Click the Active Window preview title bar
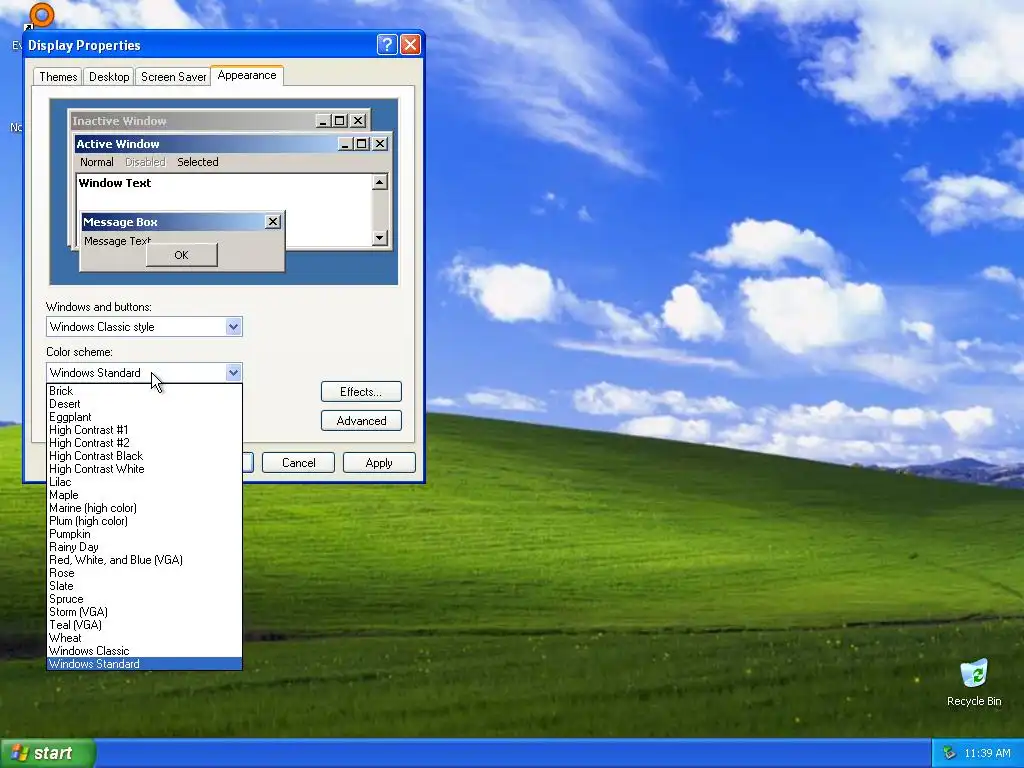The height and width of the screenshot is (768, 1024). coord(232,144)
